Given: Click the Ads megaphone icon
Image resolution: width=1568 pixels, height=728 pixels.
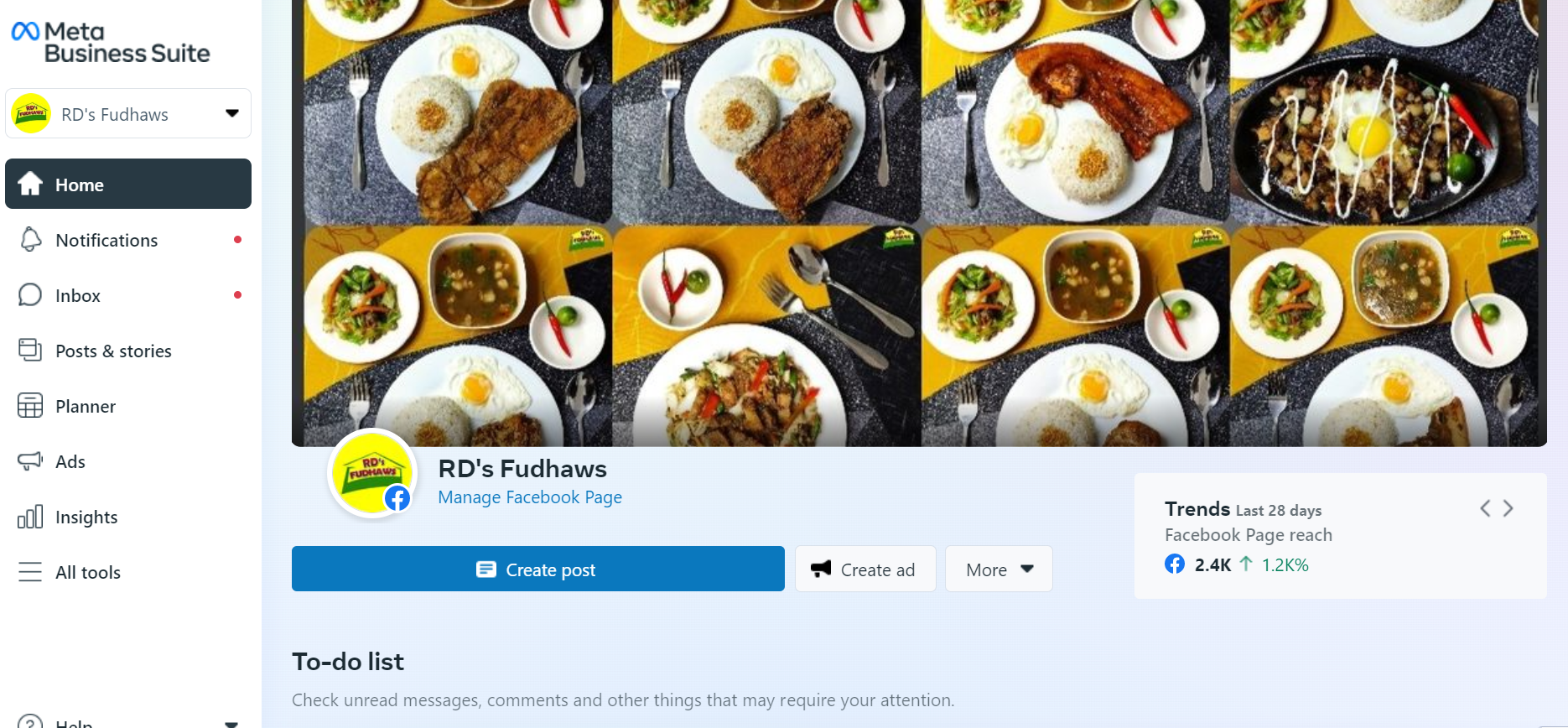Looking at the screenshot, I should point(30,461).
